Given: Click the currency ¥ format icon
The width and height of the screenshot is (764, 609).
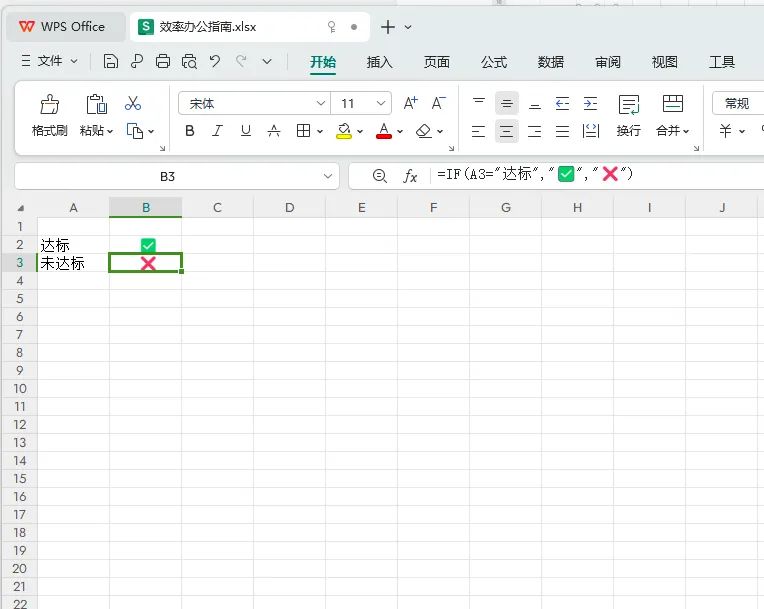Looking at the screenshot, I should click(x=726, y=131).
